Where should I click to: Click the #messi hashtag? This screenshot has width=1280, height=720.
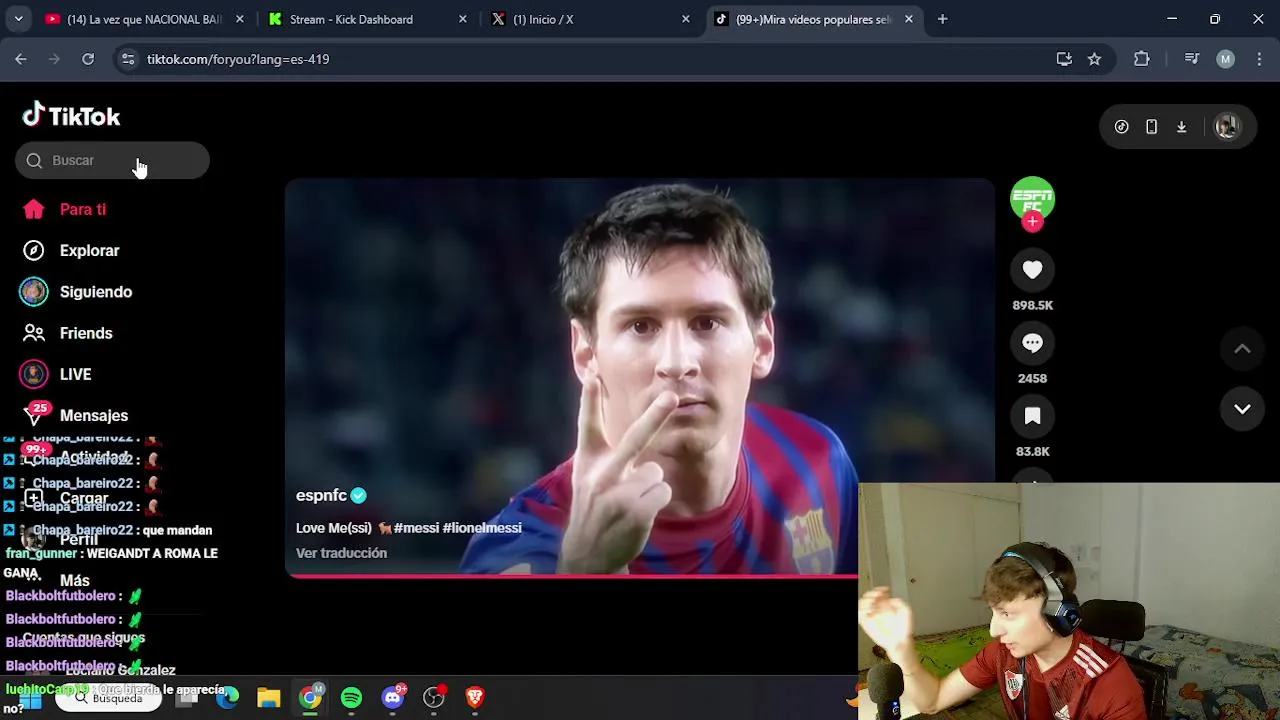(x=416, y=527)
